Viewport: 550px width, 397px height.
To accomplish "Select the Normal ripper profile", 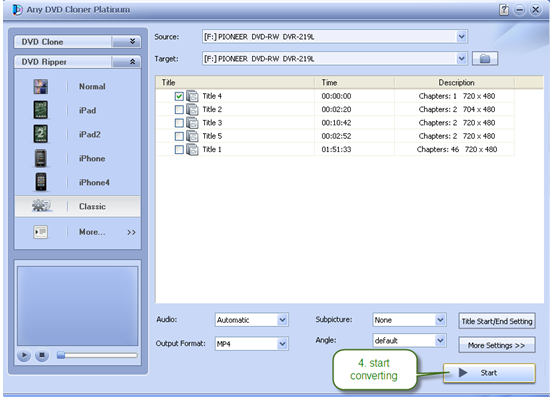I will (x=78, y=87).
